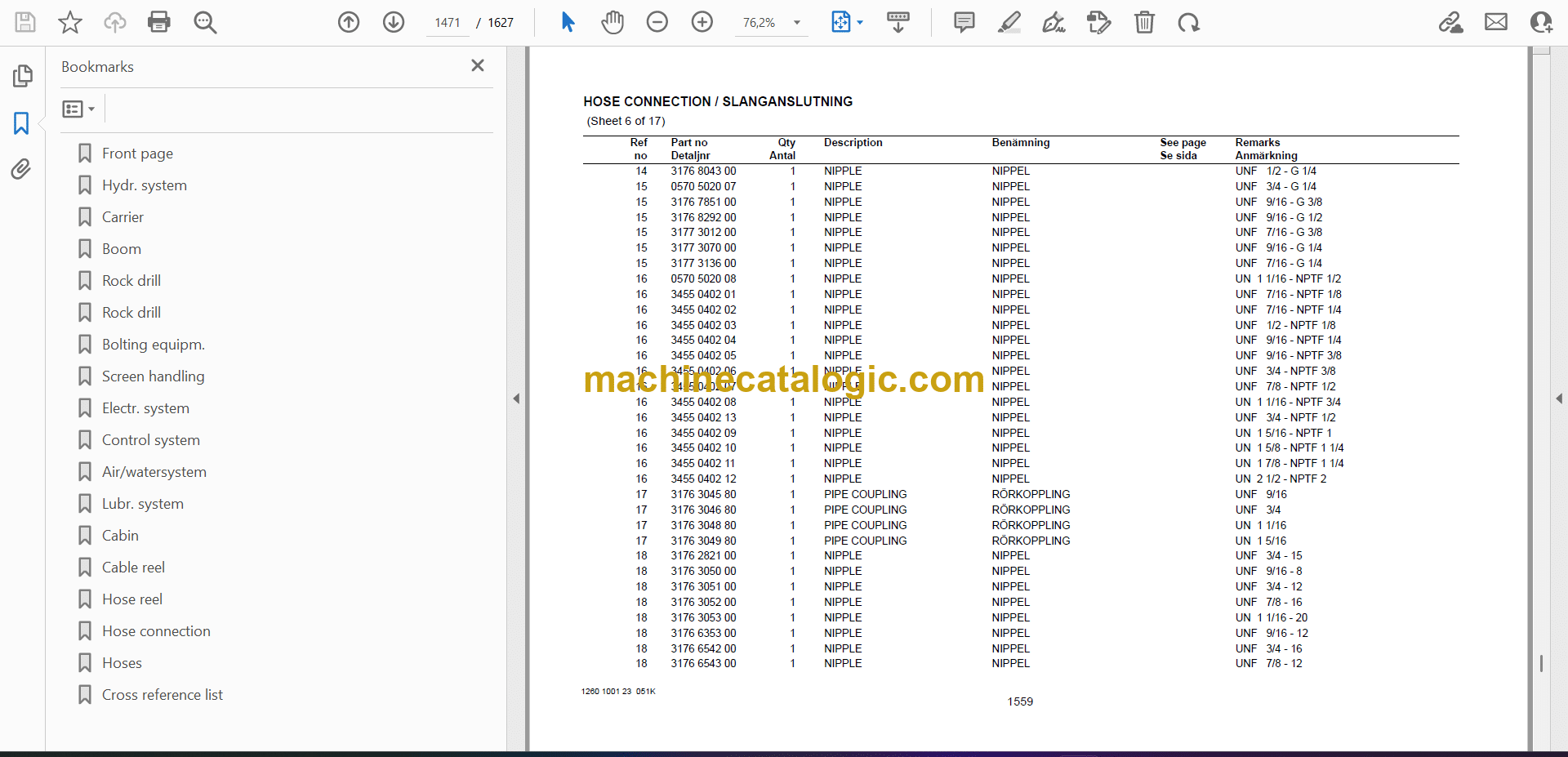The image size is (1568, 757).
Task: Click the Save file icon
Action: click(x=25, y=22)
